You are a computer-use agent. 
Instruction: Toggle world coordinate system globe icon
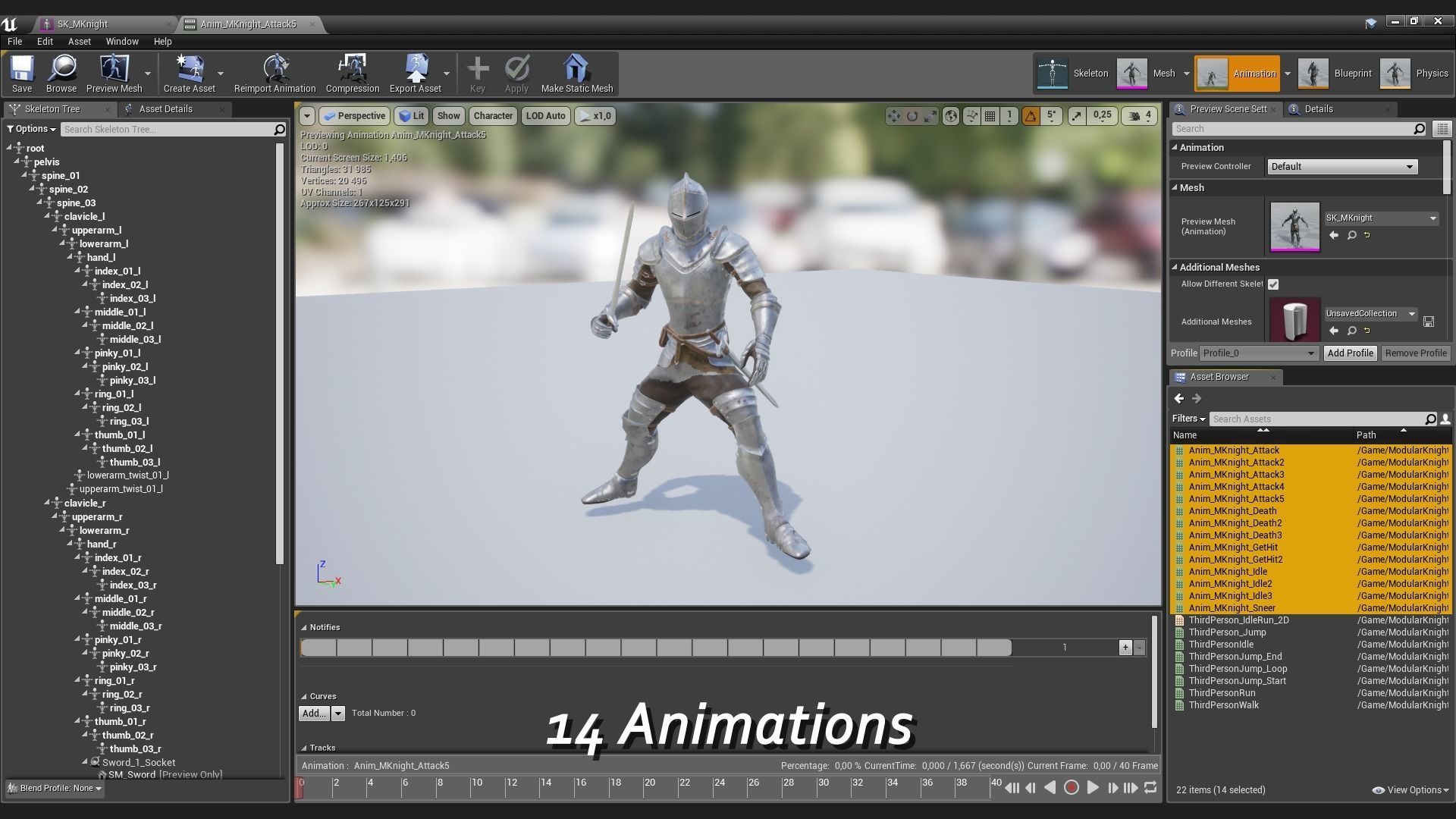[x=952, y=116]
